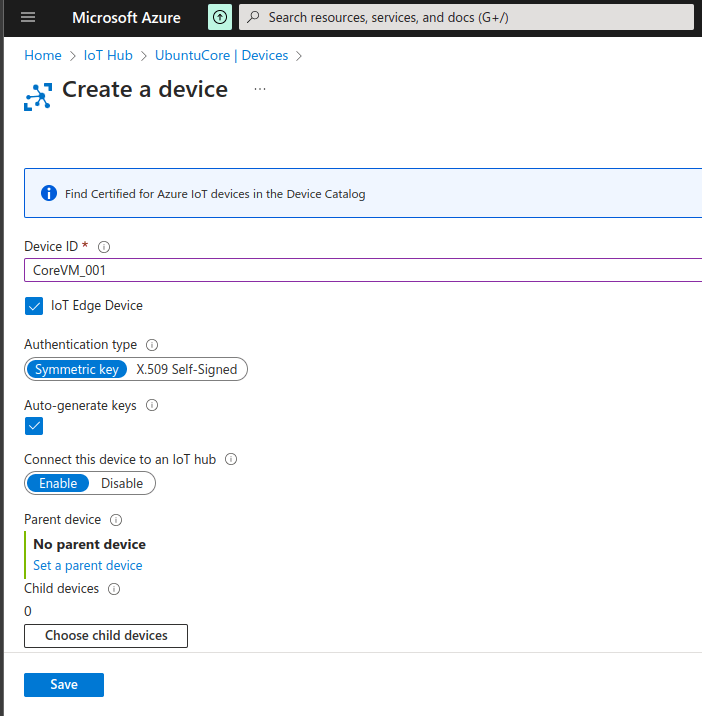Show info tooltip for Child devices
Viewport: 702px width, 716px height.
(114, 589)
